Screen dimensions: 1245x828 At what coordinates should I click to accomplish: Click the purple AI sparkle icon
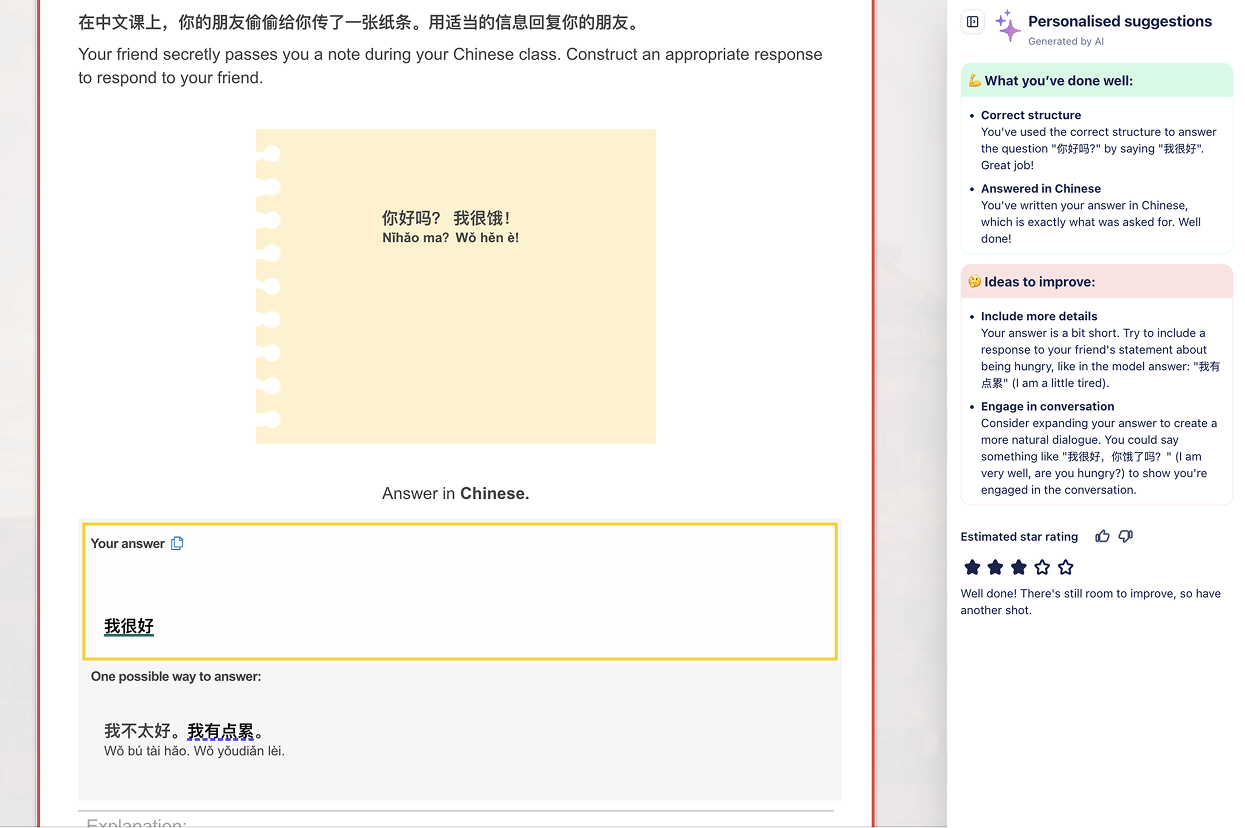tap(1007, 27)
